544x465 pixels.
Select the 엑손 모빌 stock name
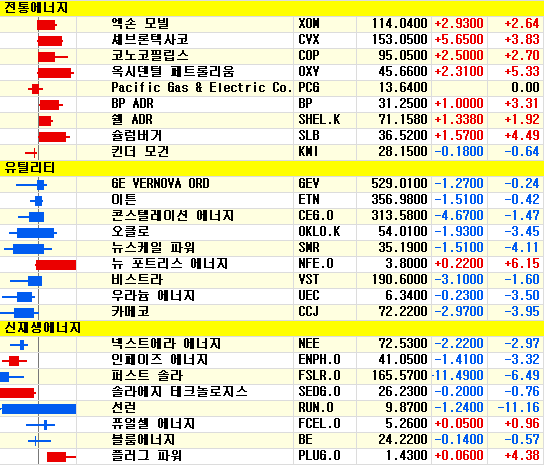click(x=140, y=24)
